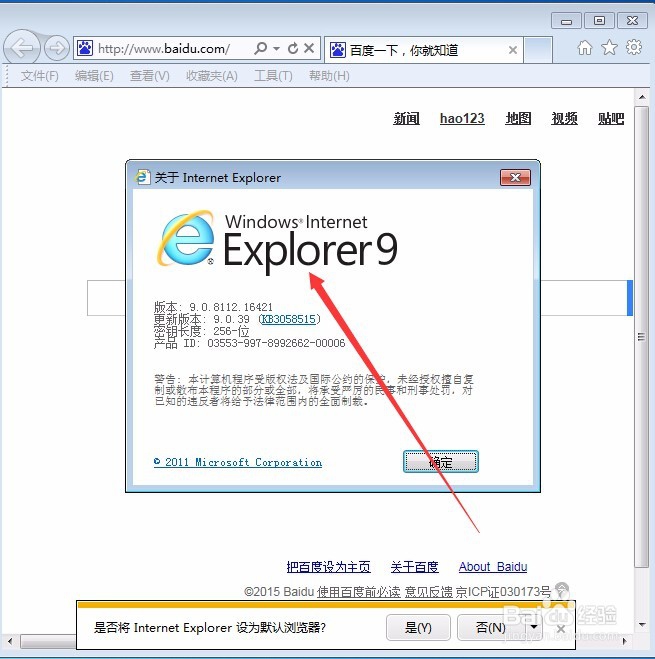Viewport: 655px width, 659px height.
Task: Click the 地图 link
Action: [x=518, y=119]
